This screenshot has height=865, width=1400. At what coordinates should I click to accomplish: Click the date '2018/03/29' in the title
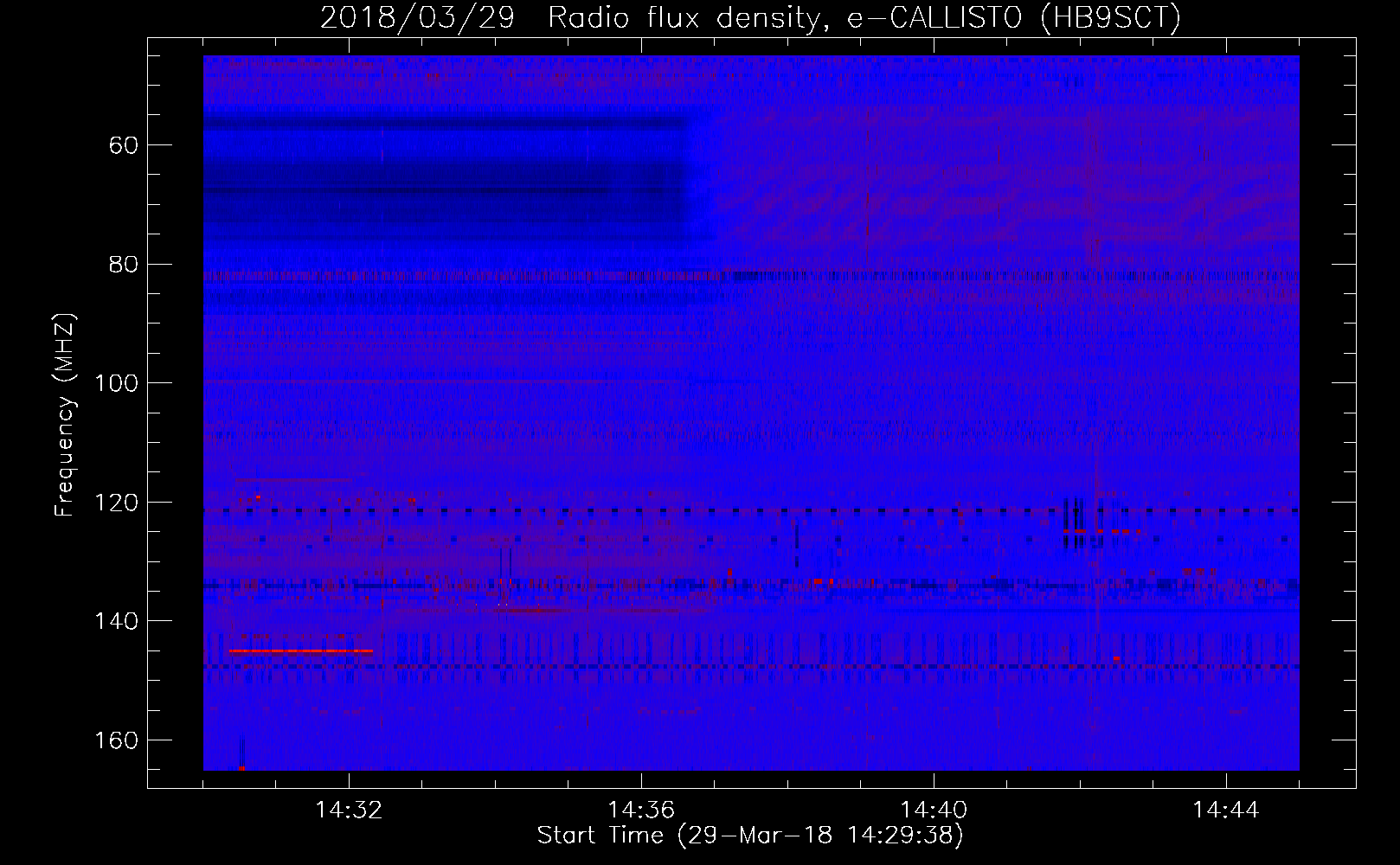(418, 17)
